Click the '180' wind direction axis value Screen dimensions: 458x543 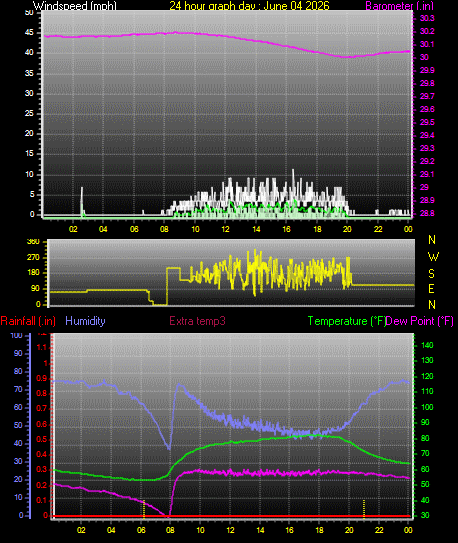click(x=33, y=273)
